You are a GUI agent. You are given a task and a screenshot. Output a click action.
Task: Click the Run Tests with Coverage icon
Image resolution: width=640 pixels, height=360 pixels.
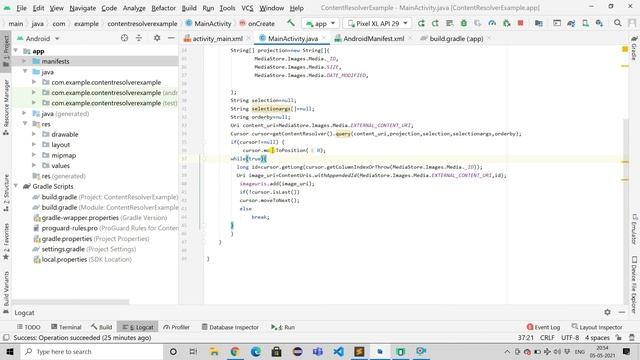(478, 23)
